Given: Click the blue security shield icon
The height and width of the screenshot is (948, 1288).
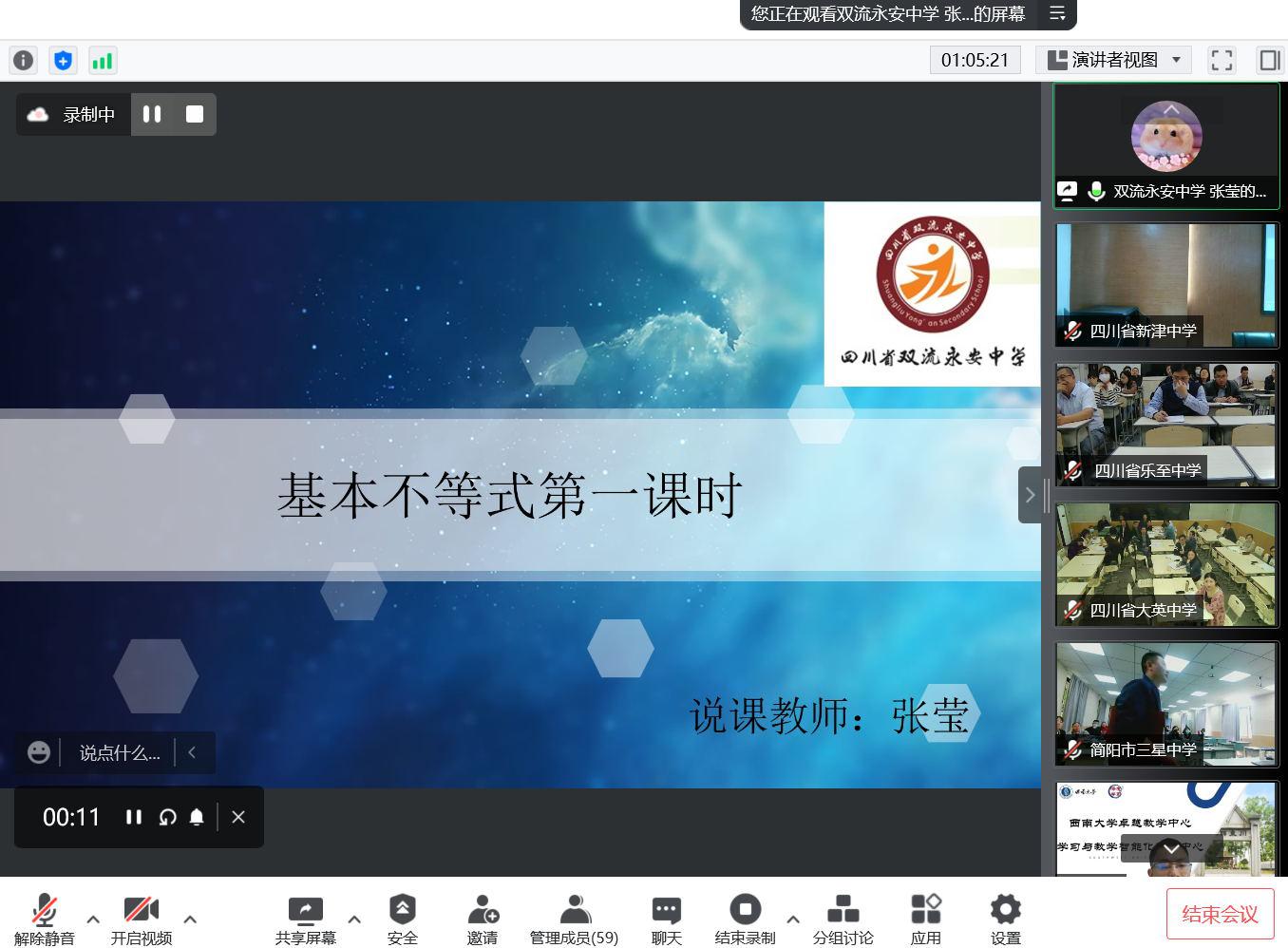Looking at the screenshot, I should point(63,61).
